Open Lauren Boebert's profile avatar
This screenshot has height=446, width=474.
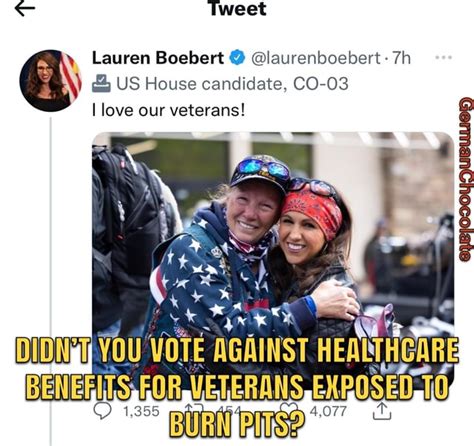[x=50, y=80]
